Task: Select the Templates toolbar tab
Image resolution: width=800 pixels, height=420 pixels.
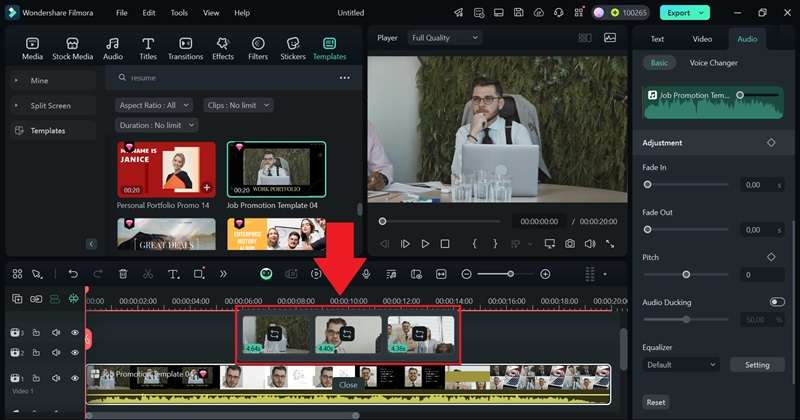Action: 330,49
